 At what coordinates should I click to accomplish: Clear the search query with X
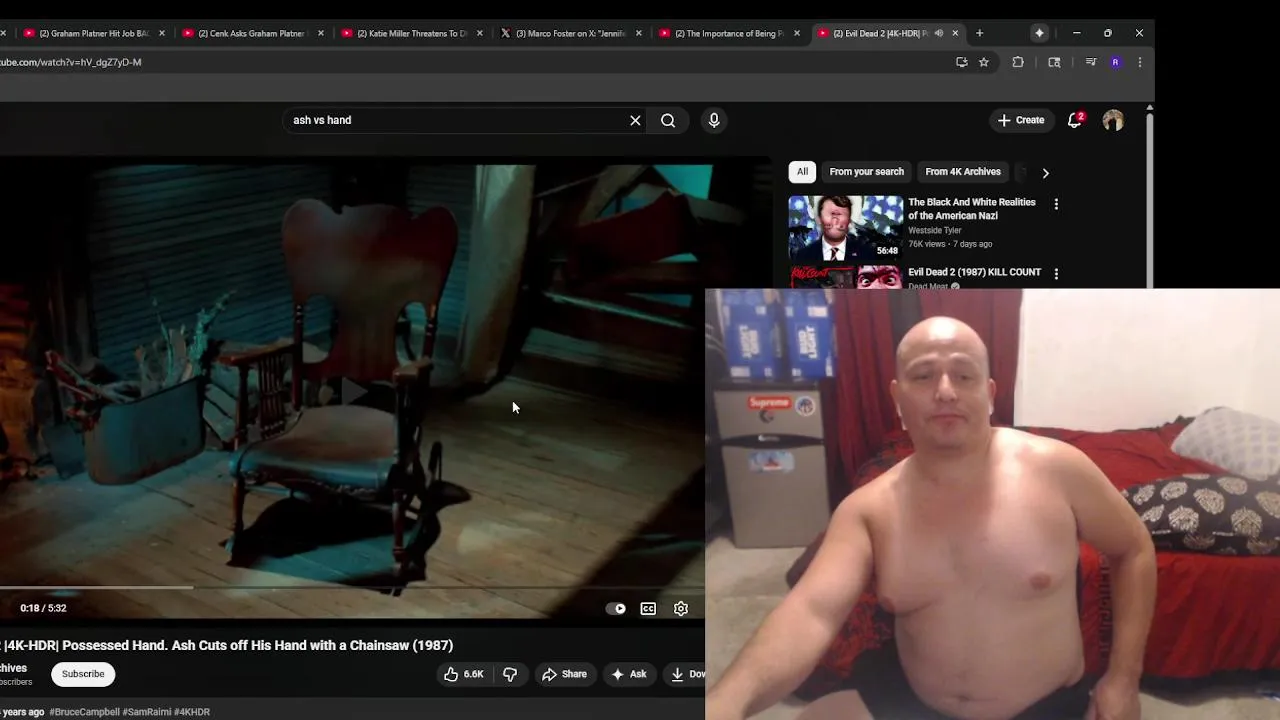(x=635, y=120)
